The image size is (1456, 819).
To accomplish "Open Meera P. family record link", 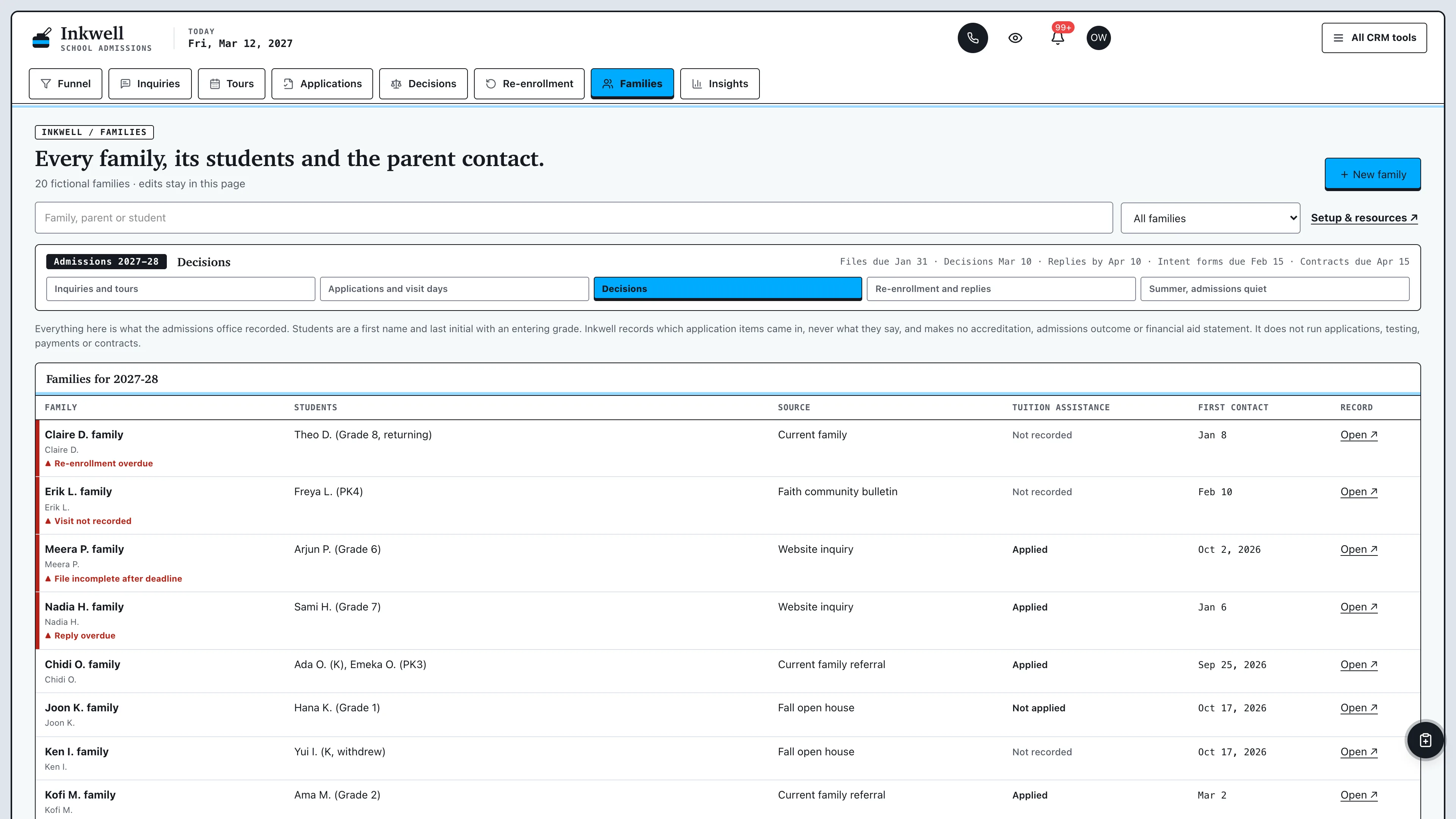I will [x=1359, y=549].
